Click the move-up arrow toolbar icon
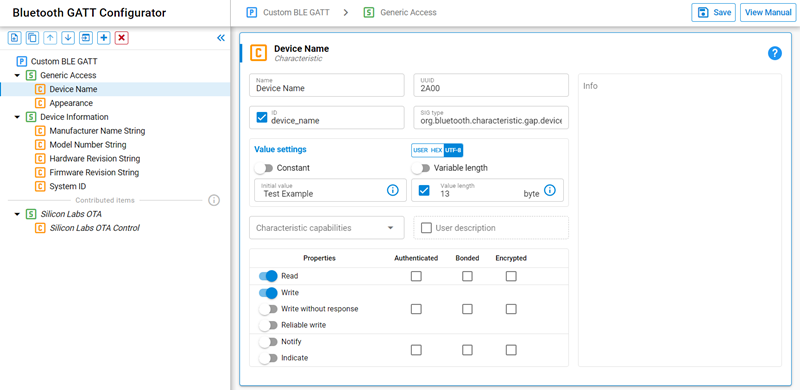 [49, 38]
